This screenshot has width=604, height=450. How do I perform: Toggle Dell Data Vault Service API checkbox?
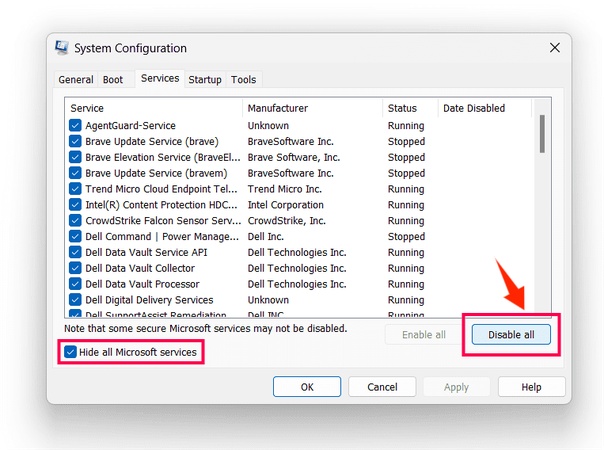click(75, 252)
